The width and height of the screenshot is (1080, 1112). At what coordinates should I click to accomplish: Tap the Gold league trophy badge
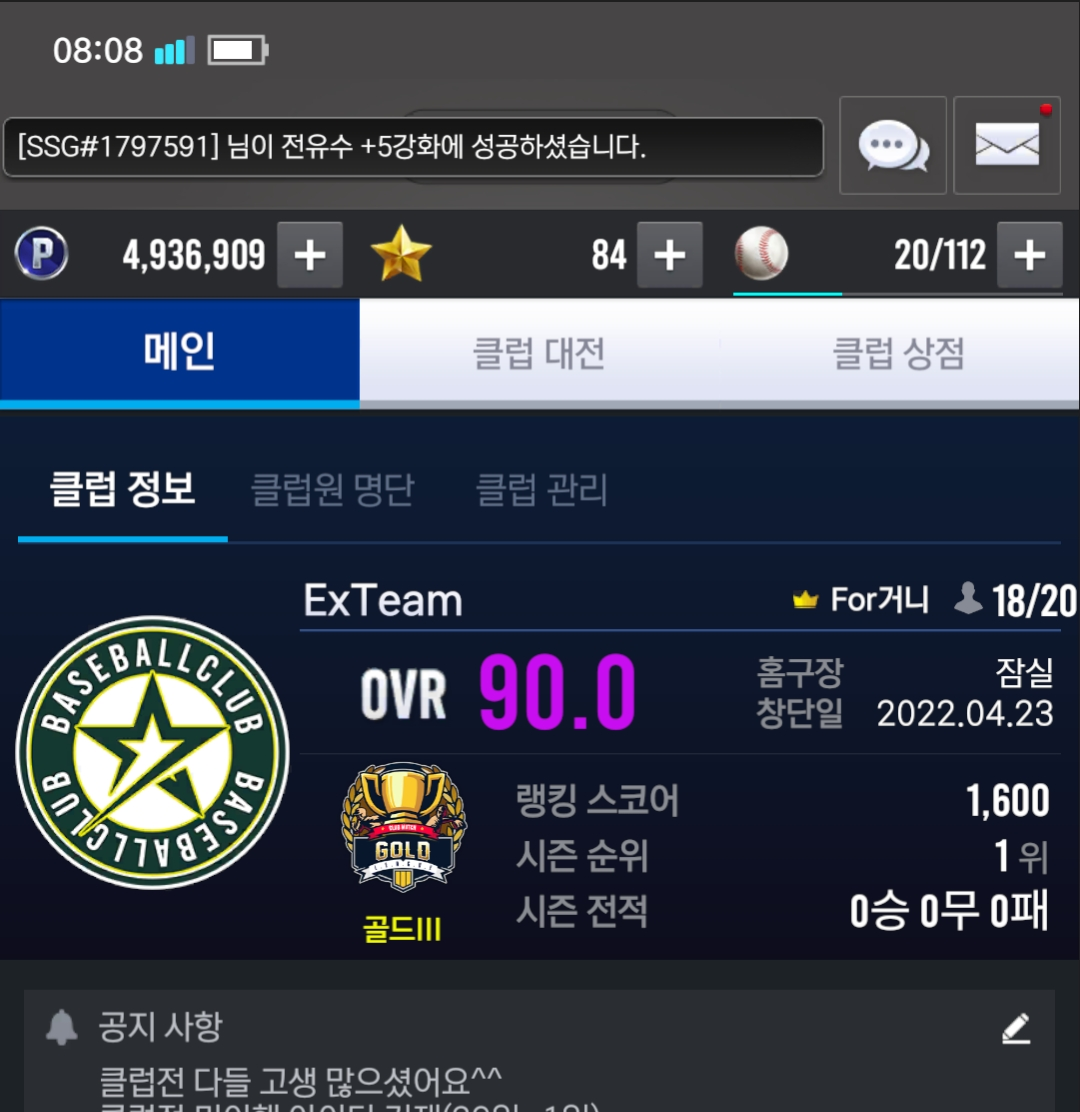403,827
